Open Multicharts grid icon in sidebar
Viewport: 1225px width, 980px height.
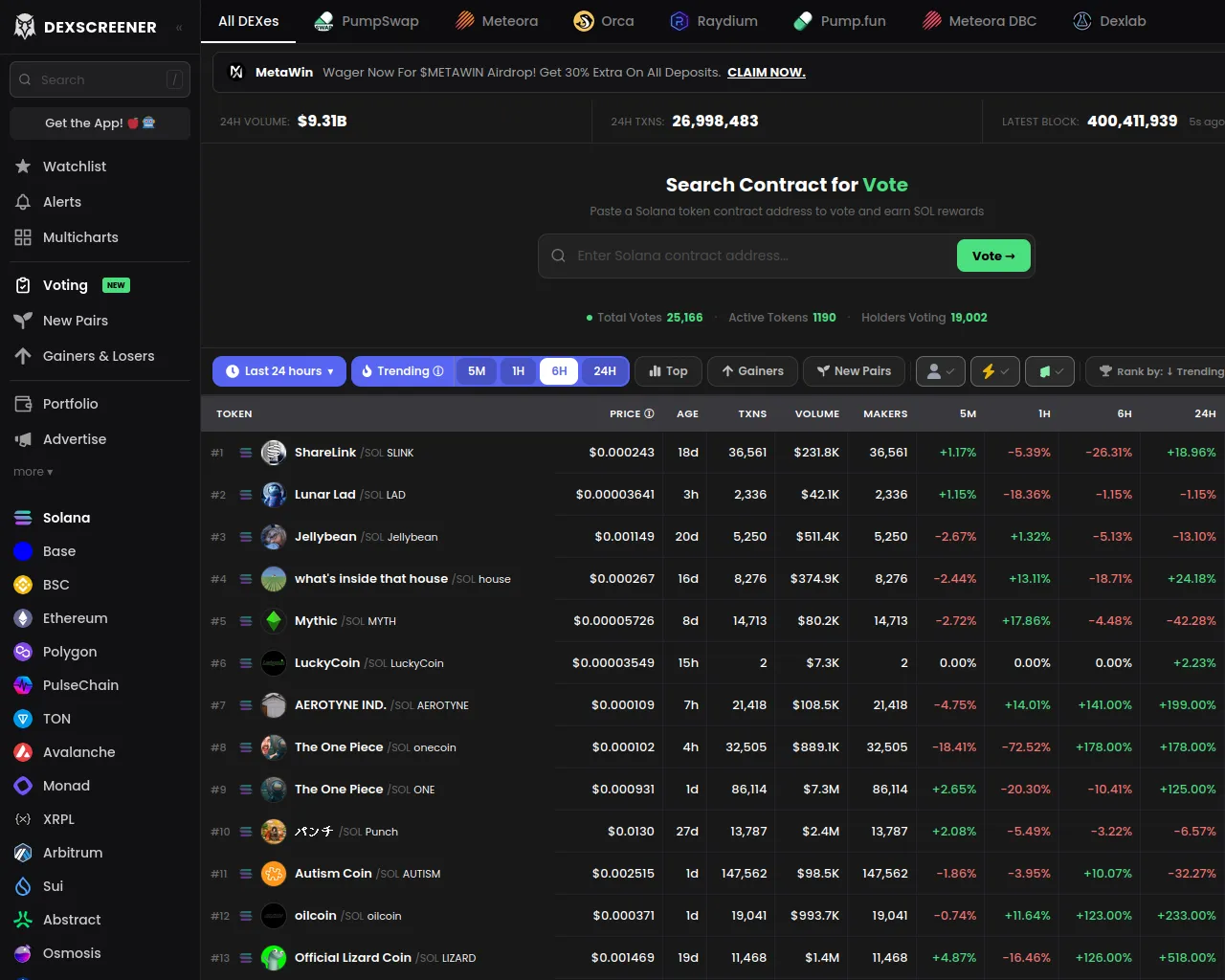(x=23, y=237)
